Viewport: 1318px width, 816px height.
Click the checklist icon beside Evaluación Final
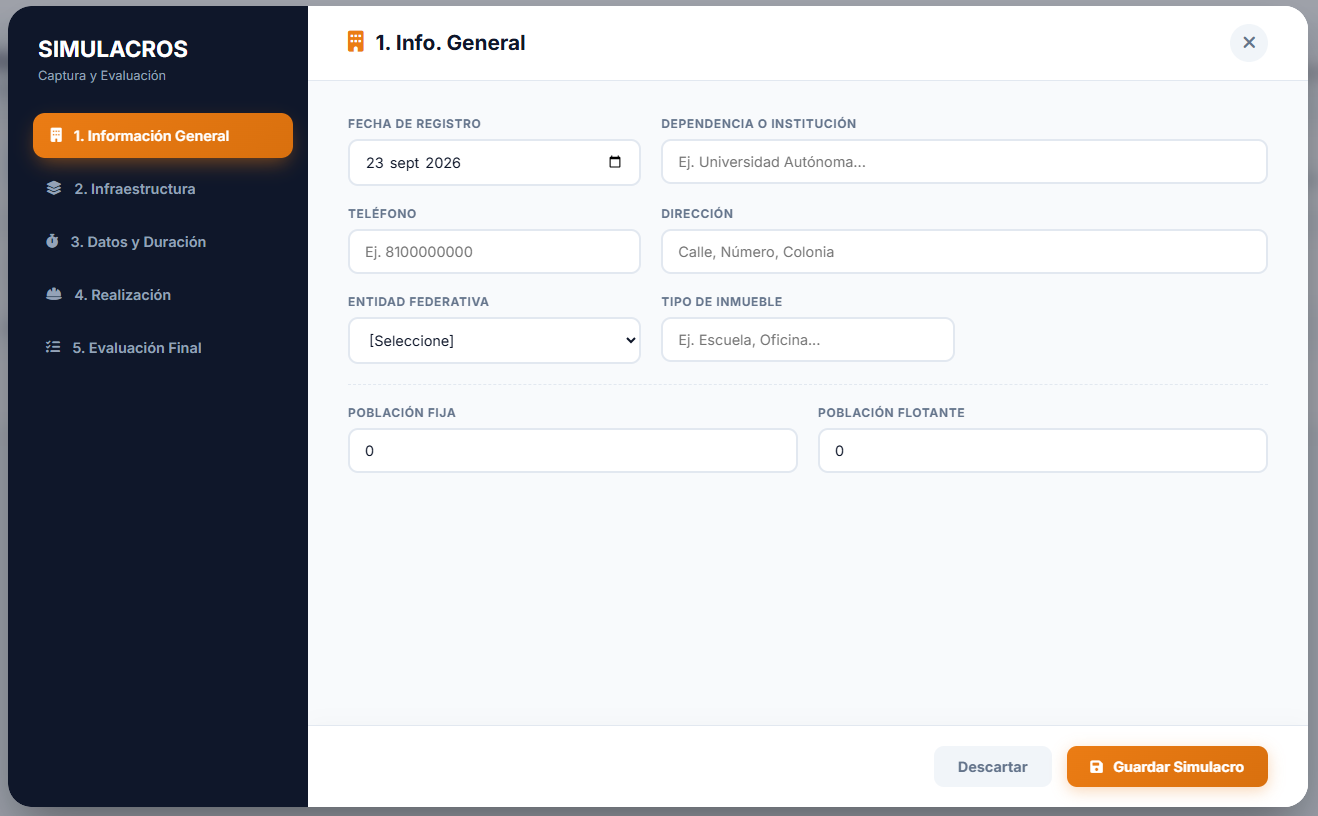click(x=53, y=348)
